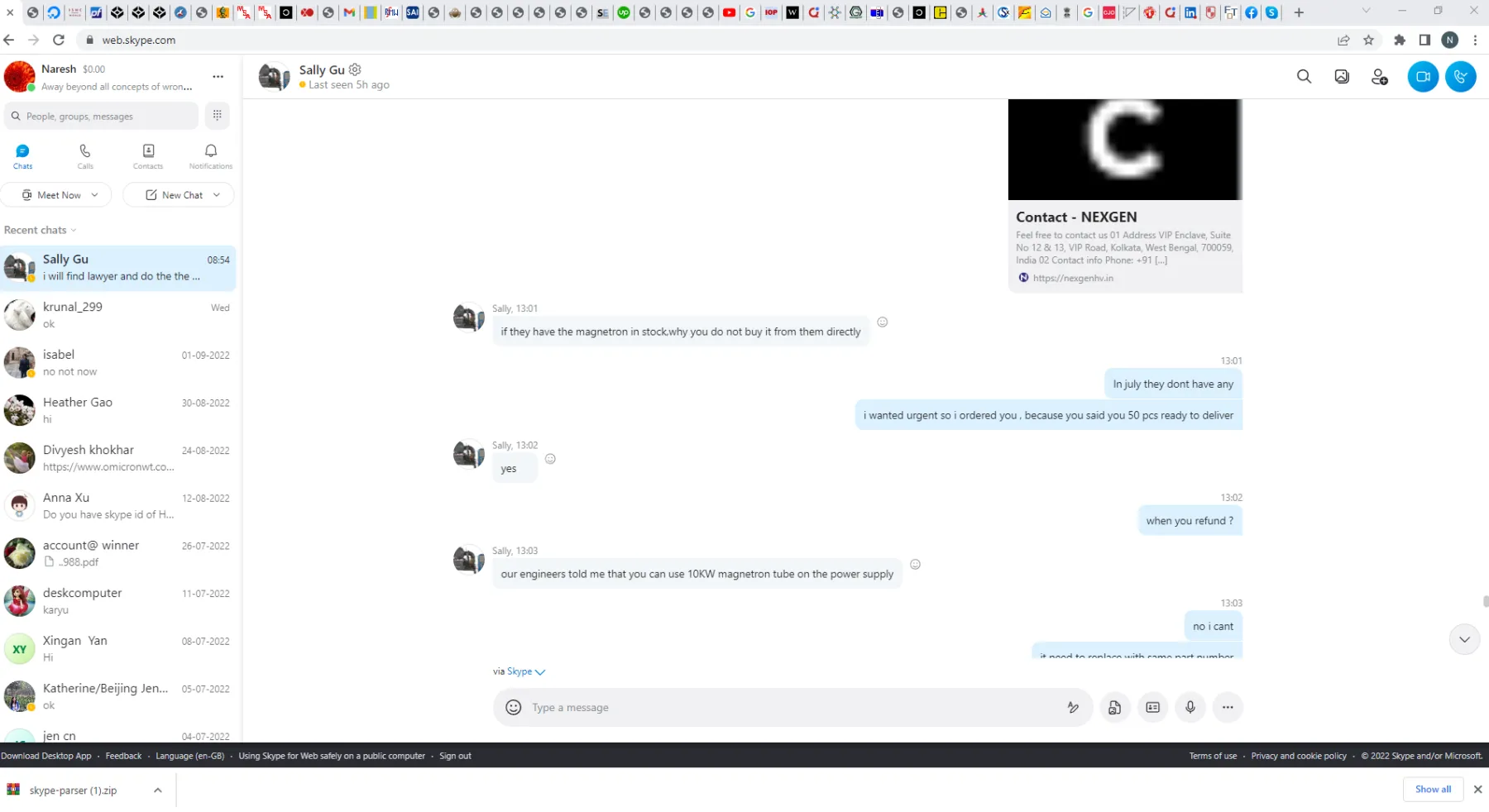Open the chat gallery icon
This screenshot has height=812, width=1489.
1342,77
